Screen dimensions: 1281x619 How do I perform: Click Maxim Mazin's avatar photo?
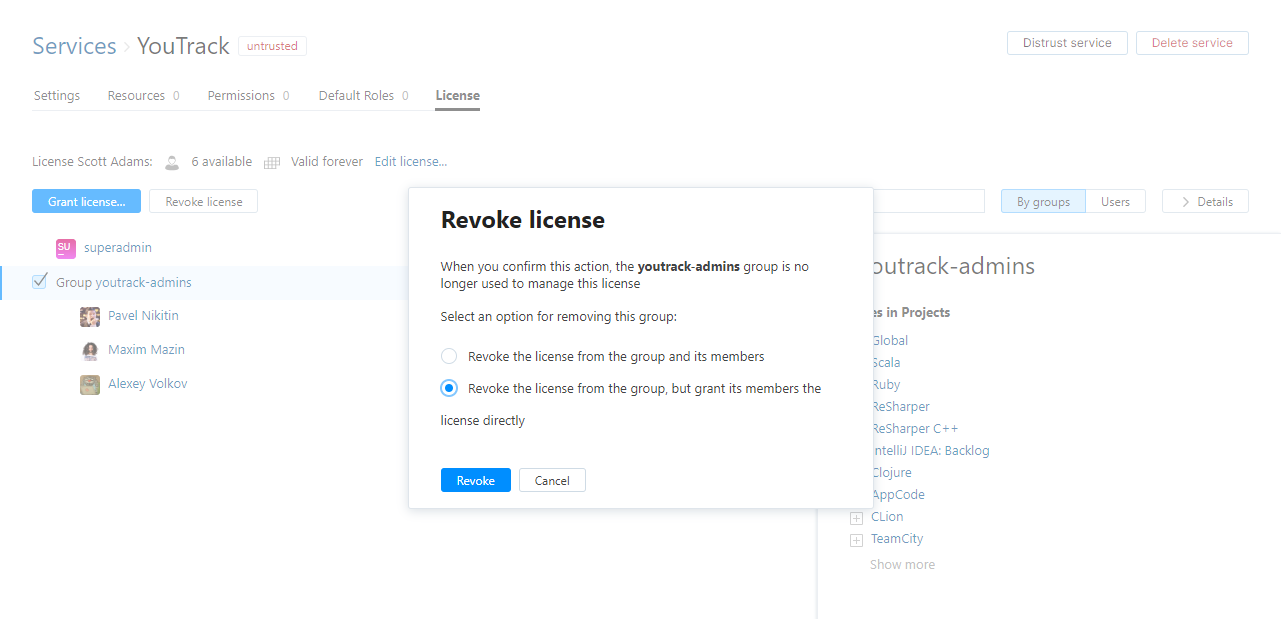coord(90,351)
